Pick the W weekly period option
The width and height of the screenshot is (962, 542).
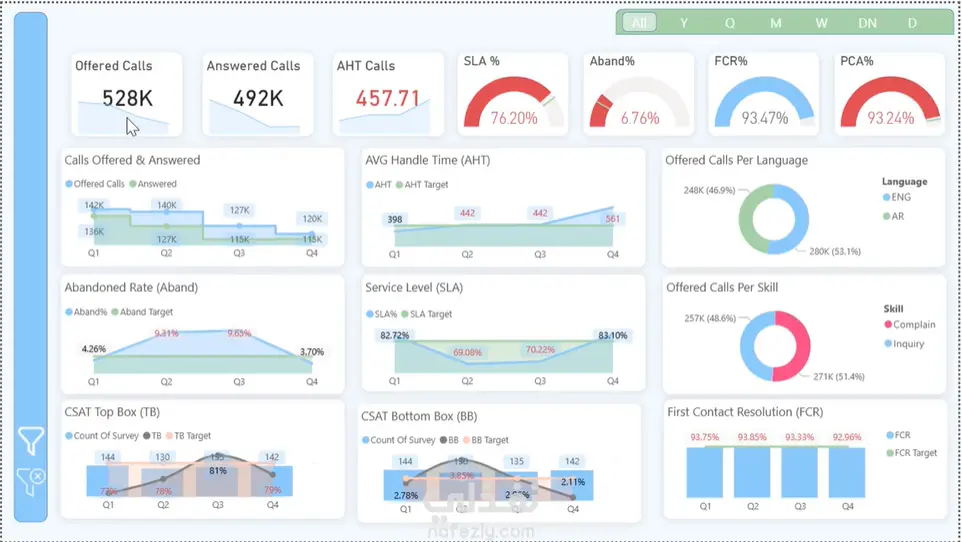click(x=821, y=23)
